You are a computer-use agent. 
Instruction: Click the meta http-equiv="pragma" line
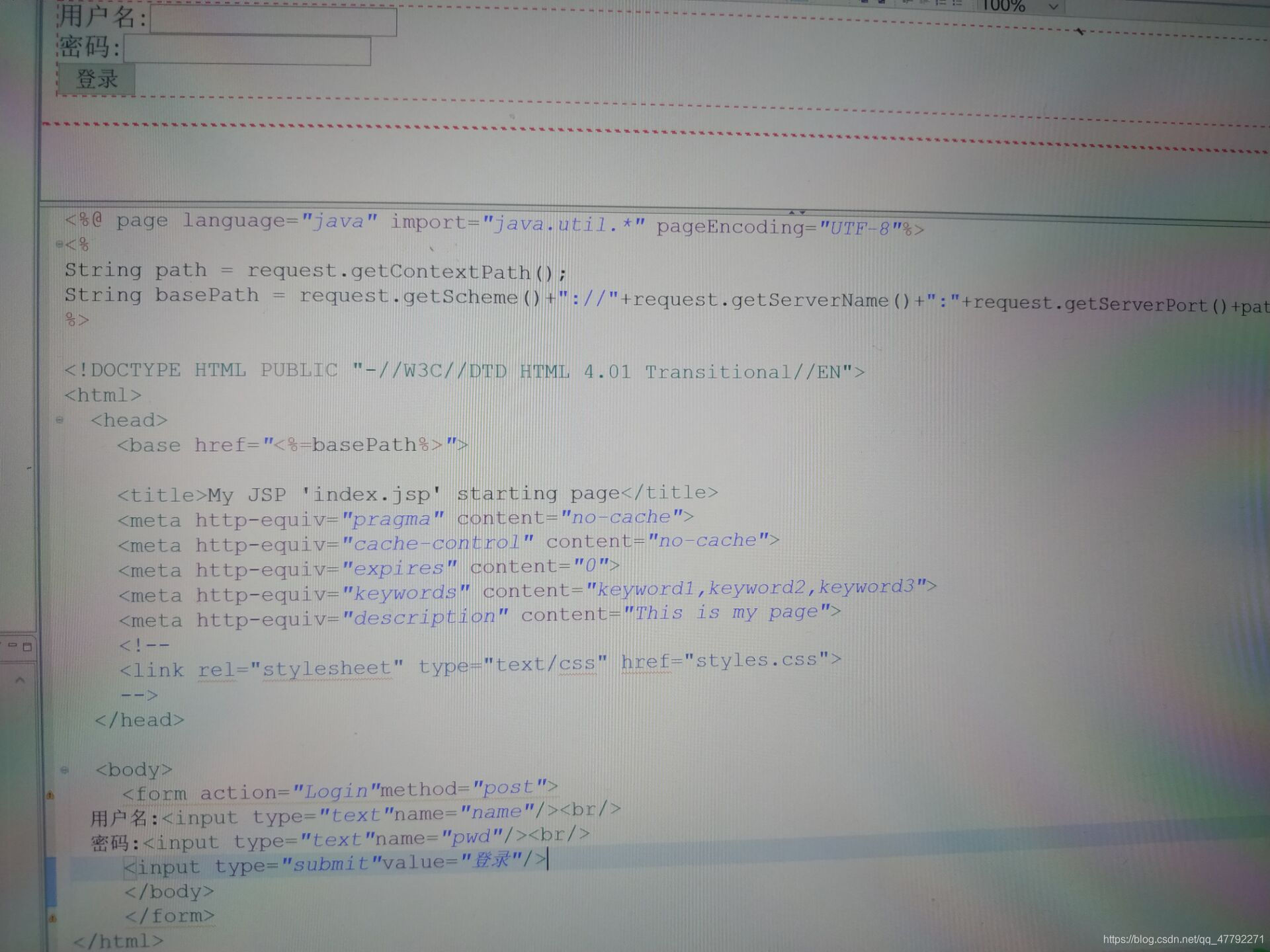point(405,518)
